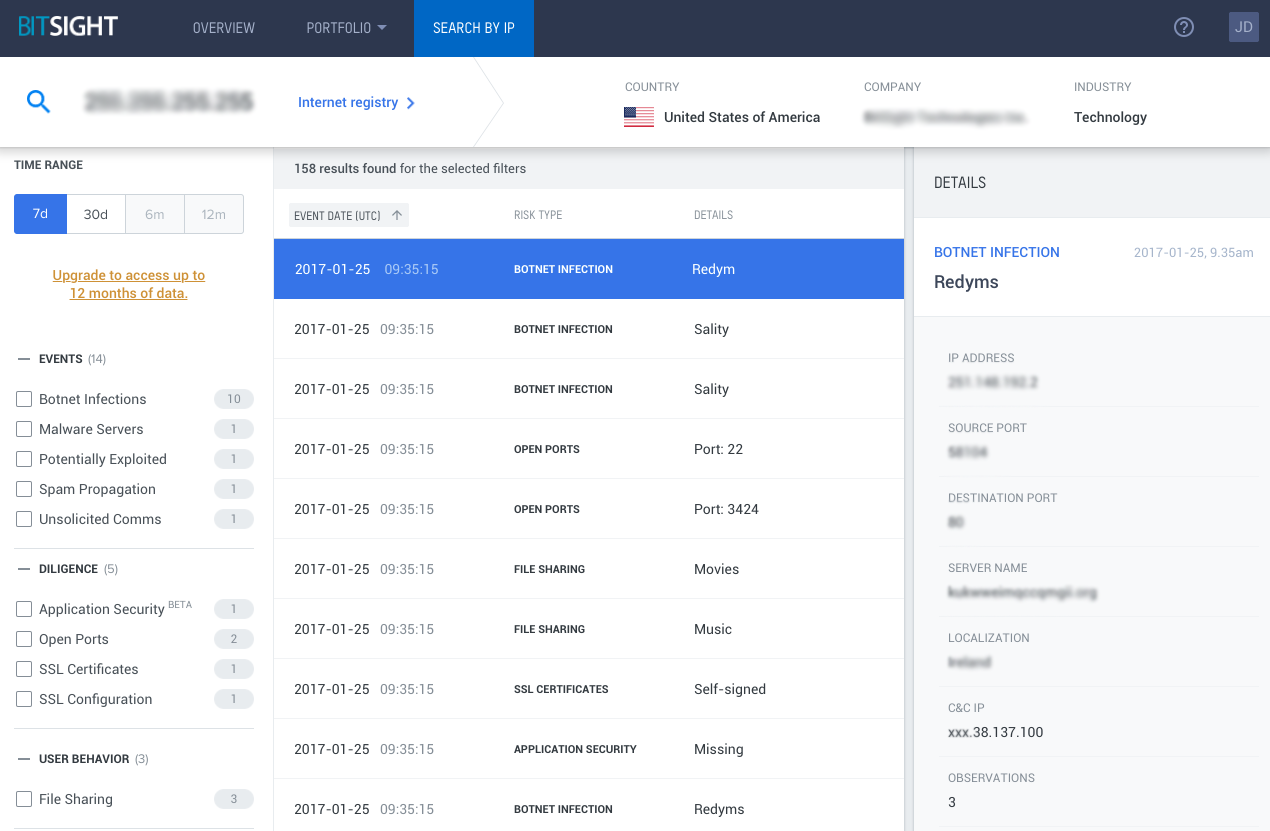This screenshot has height=831, width=1270.
Task: Check the Application Security filter
Action: point(24,609)
